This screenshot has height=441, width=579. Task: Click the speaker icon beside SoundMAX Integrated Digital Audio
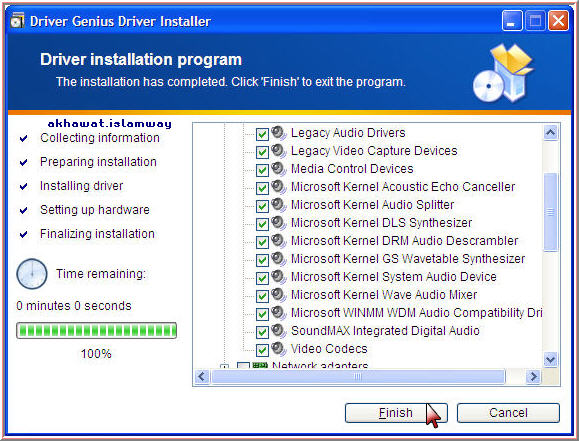point(278,331)
